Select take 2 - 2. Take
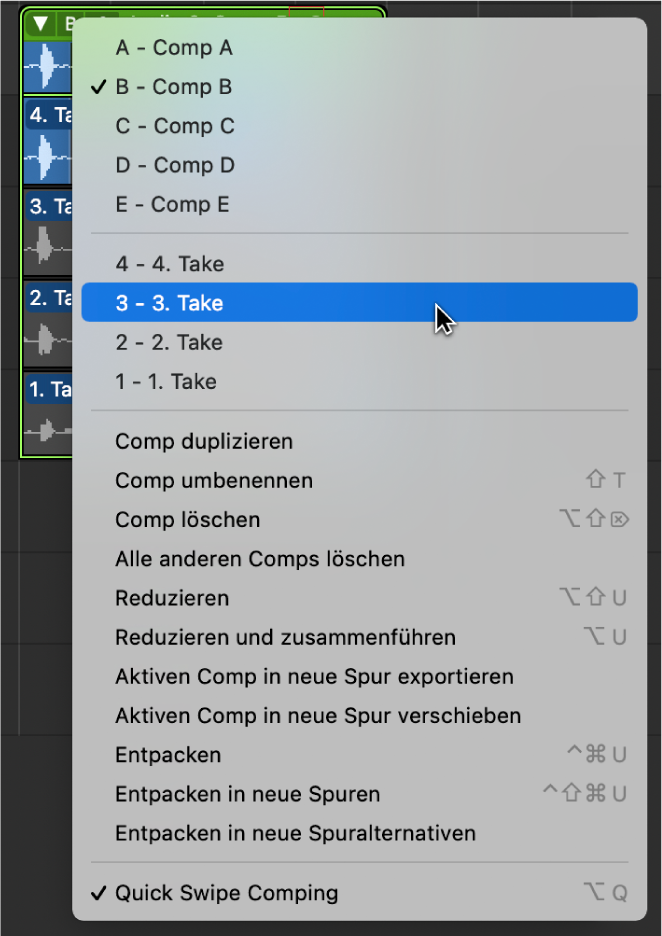The height and width of the screenshot is (936, 662). tap(168, 341)
